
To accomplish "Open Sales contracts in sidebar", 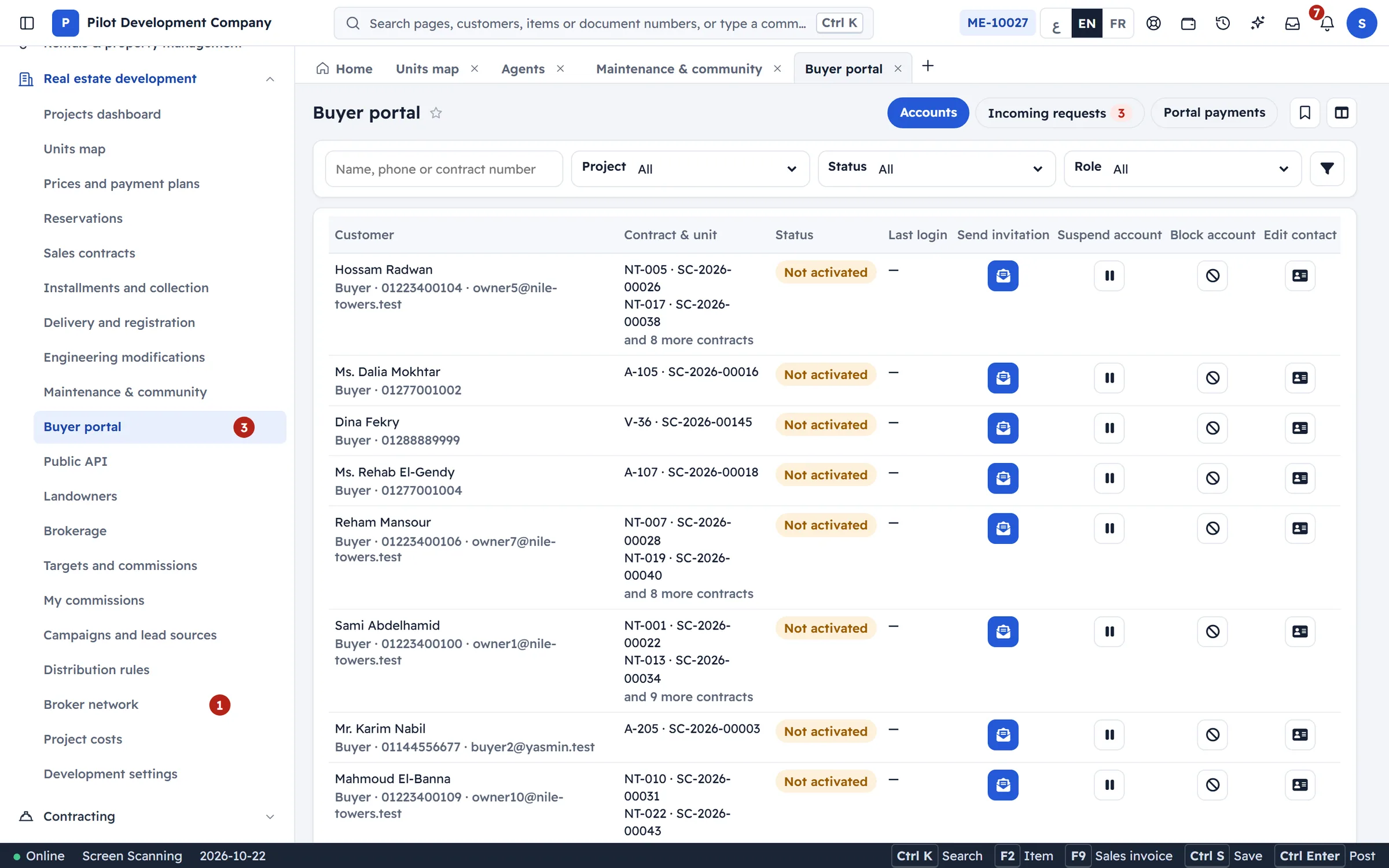I will (x=89, y=253).
